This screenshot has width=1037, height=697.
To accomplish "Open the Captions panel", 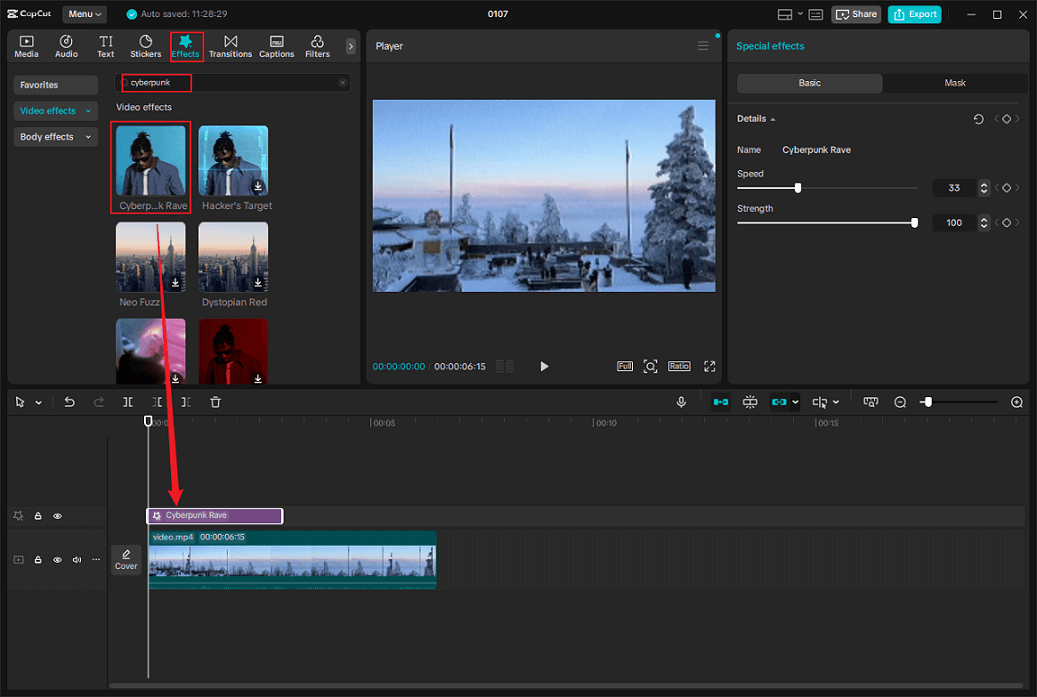I will (x=276, y=45).
